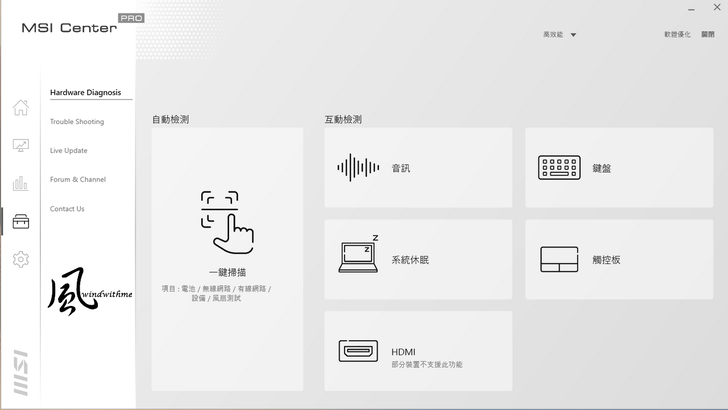Start the 一鍵掃描 one-key scan
This screenshot has height=410, width=728.
[227, 259]
